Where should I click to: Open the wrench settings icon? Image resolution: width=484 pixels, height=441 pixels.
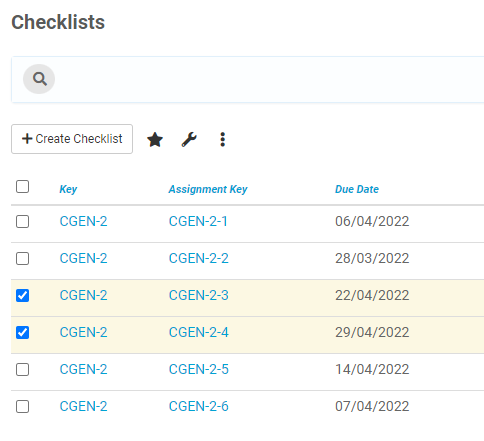click(189, 139)
